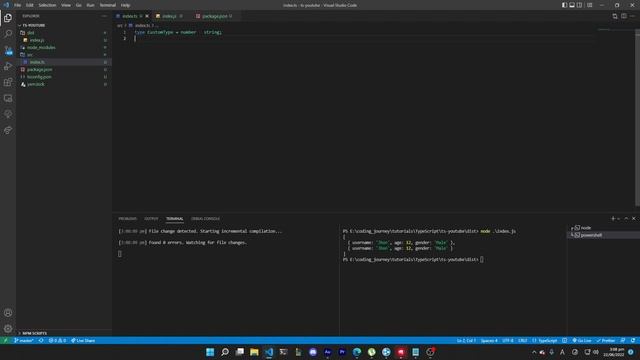
Task: Open the feedback icon in status bar
Action: pos(623,340)
